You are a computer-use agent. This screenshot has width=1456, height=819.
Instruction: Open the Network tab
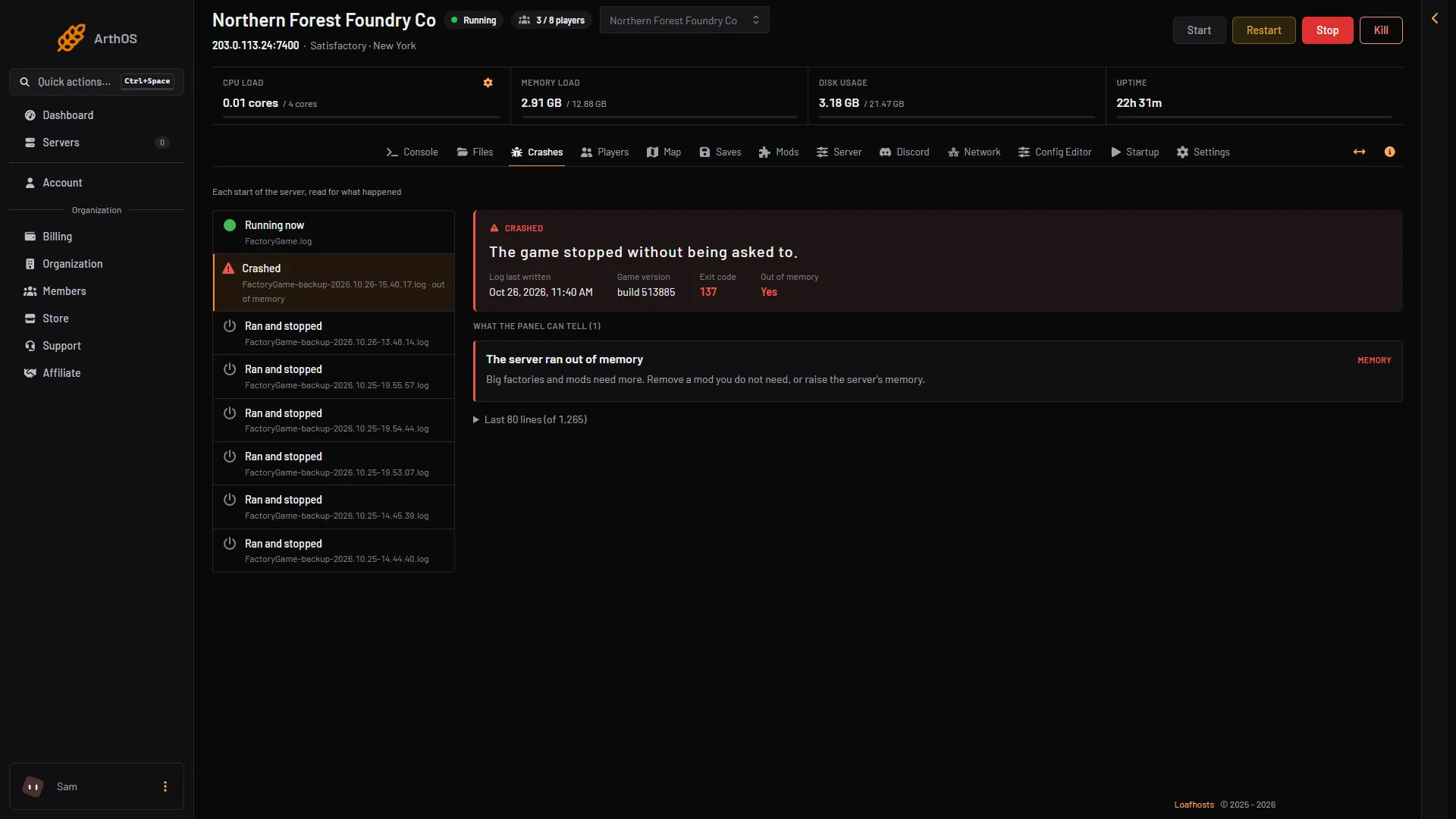(974, 152)
